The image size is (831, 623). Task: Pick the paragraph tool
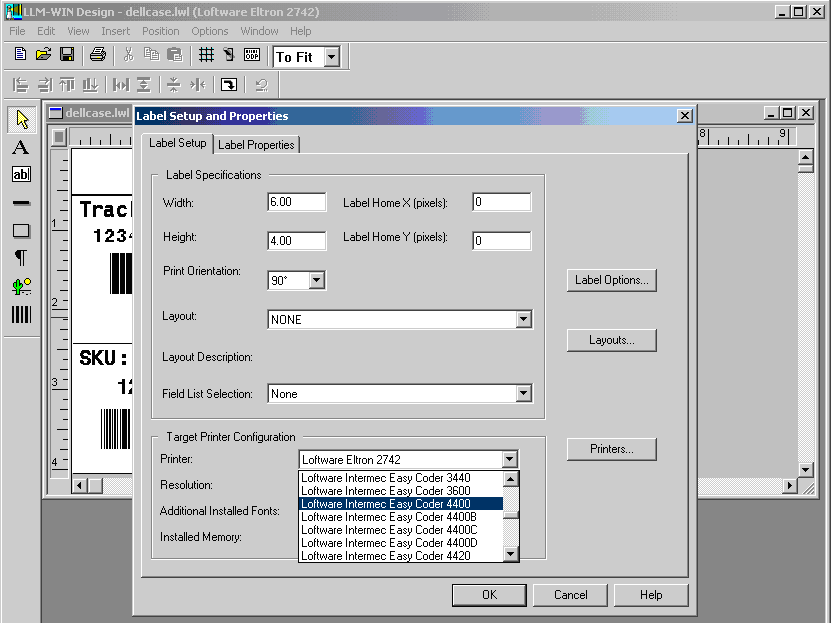[x=21, y=259]
